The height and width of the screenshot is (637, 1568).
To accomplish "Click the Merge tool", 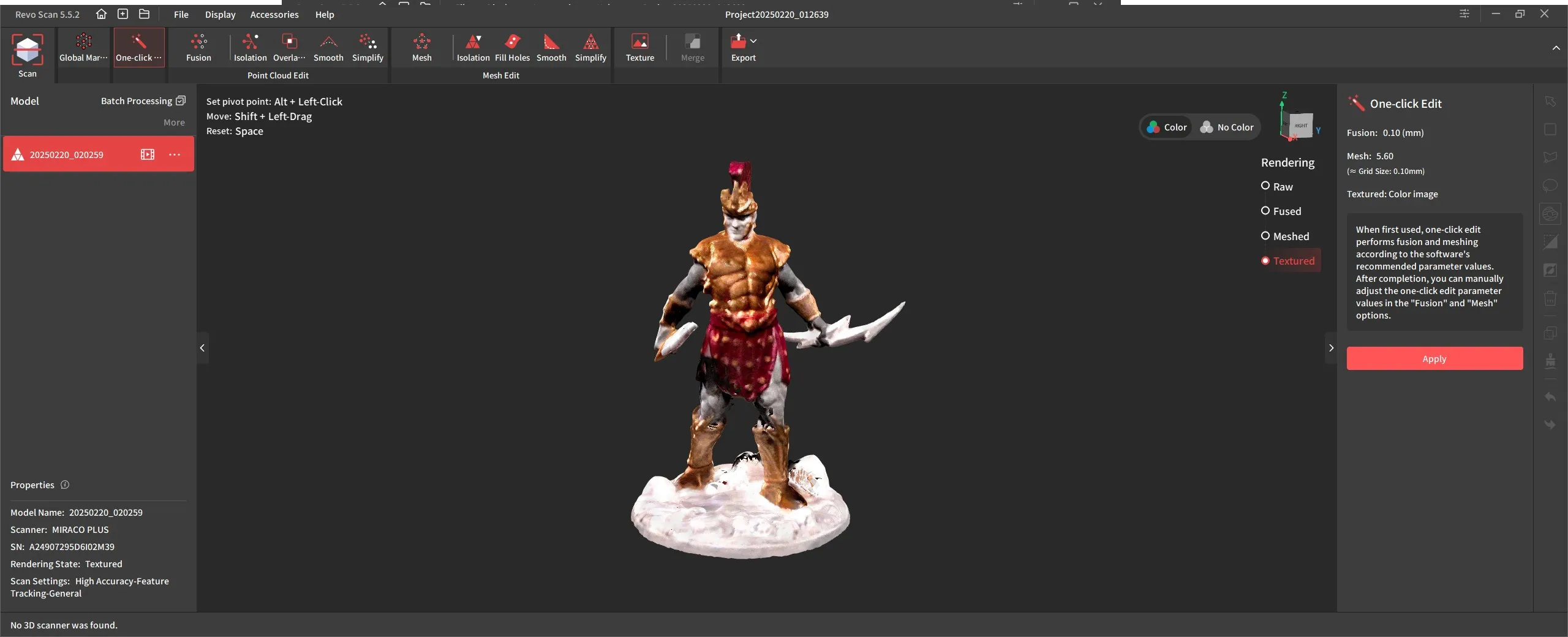I will pyautogui.click(x=693, y=48).
